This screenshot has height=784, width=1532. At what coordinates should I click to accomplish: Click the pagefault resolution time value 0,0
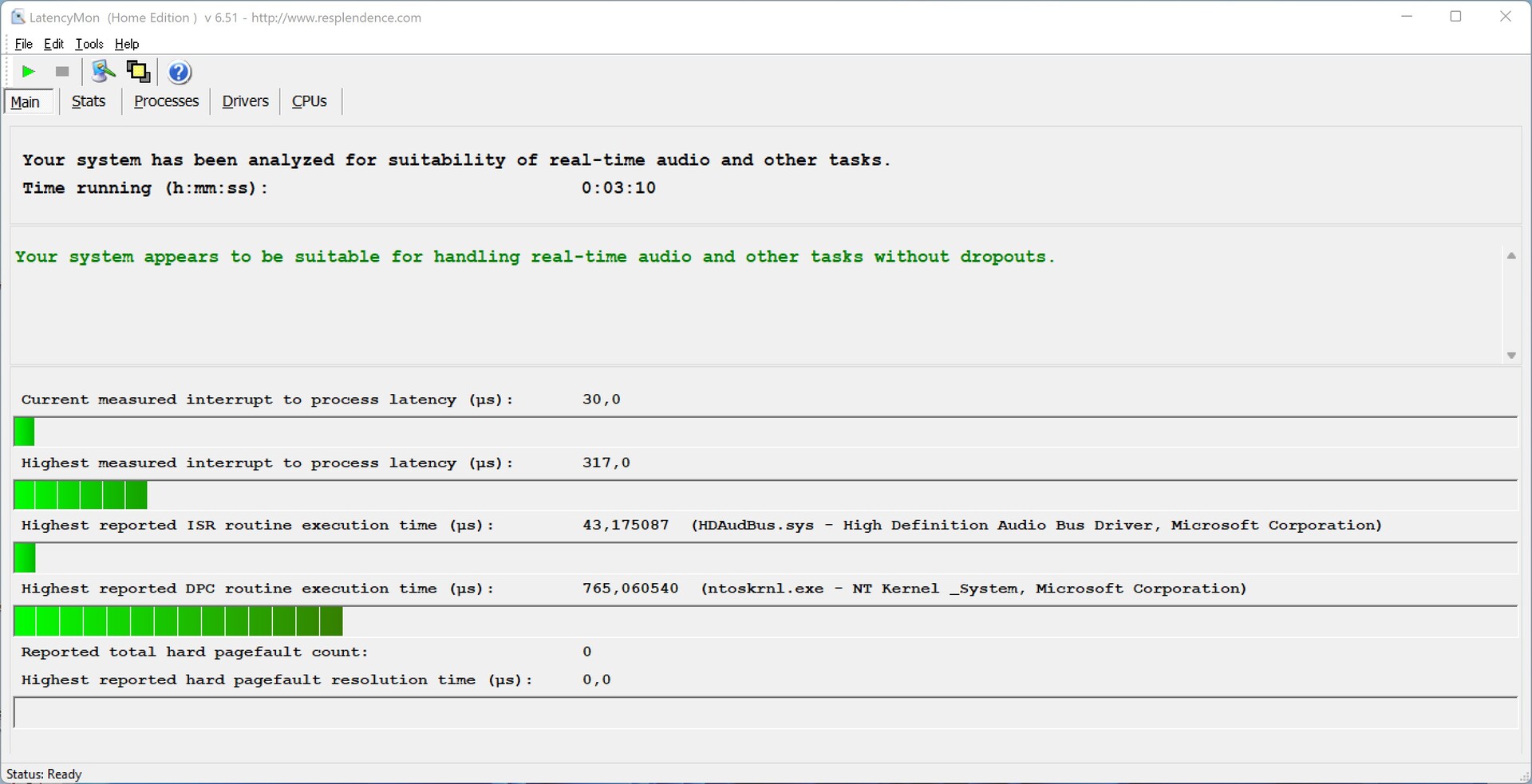tap(597, 680)
